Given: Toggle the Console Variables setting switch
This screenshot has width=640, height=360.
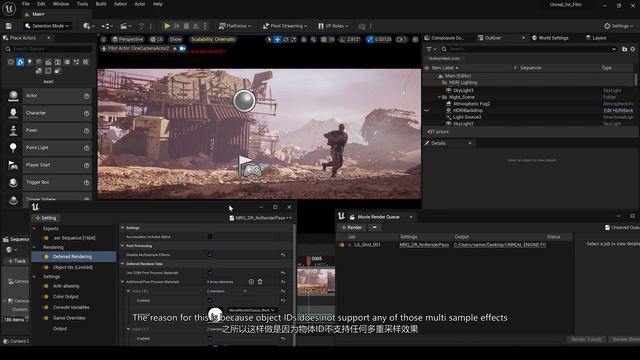Looking at the screenshot, I should [x=46, y=307].
